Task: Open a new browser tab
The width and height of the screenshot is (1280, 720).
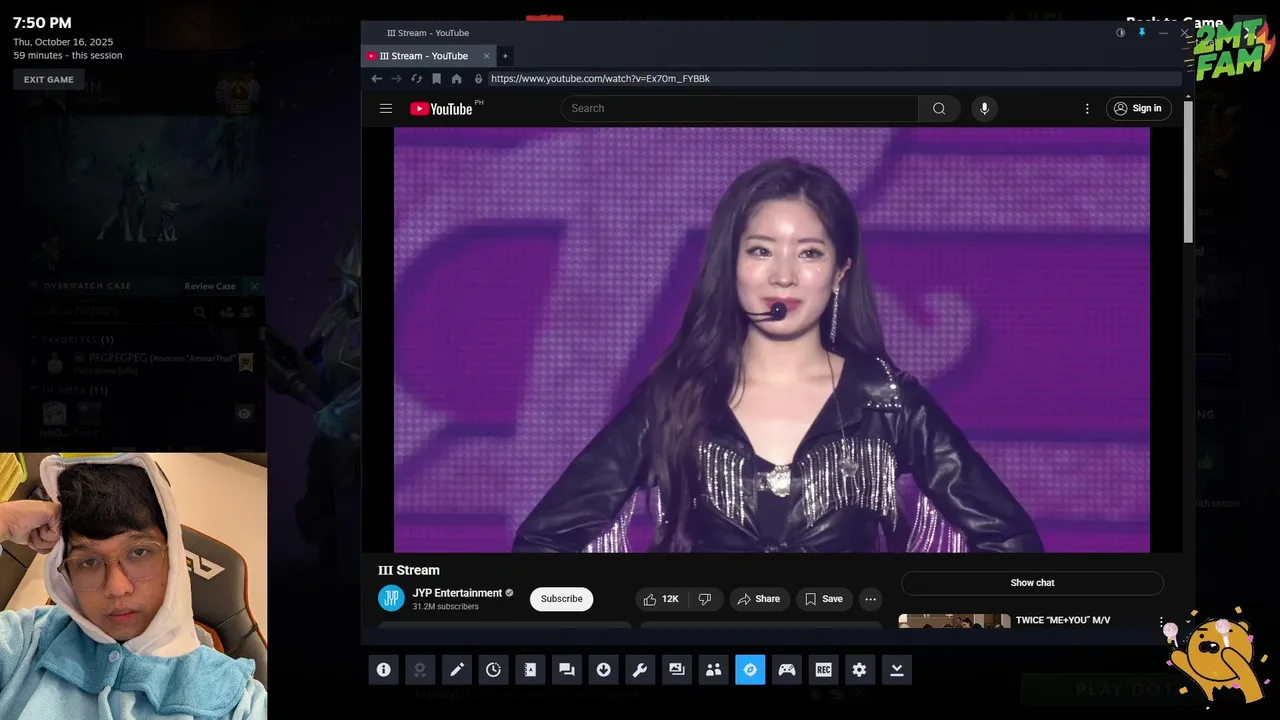Action: click(x=505, y=56)
